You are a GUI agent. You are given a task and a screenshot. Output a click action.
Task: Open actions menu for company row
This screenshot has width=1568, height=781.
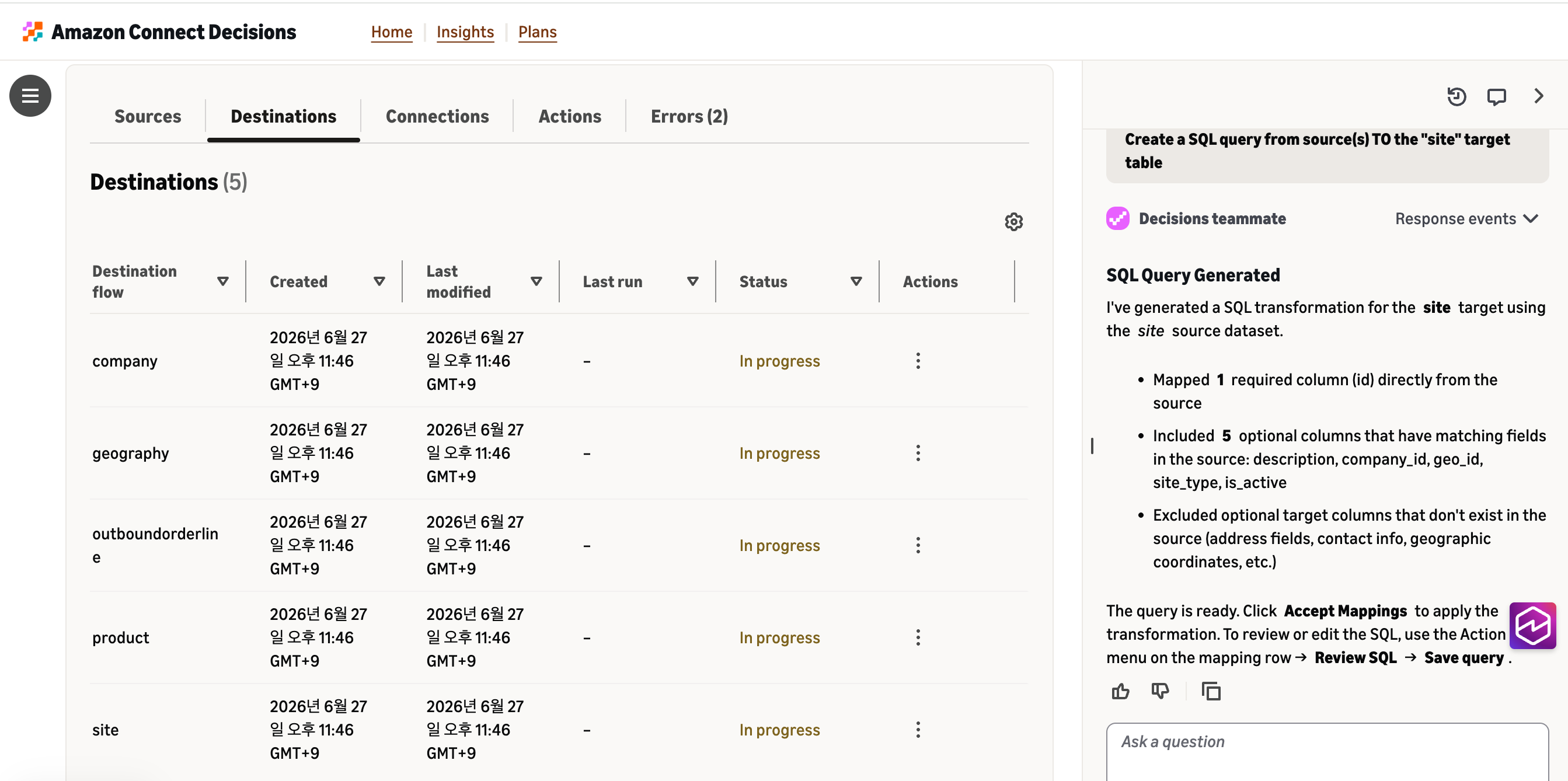coord(918,361)
